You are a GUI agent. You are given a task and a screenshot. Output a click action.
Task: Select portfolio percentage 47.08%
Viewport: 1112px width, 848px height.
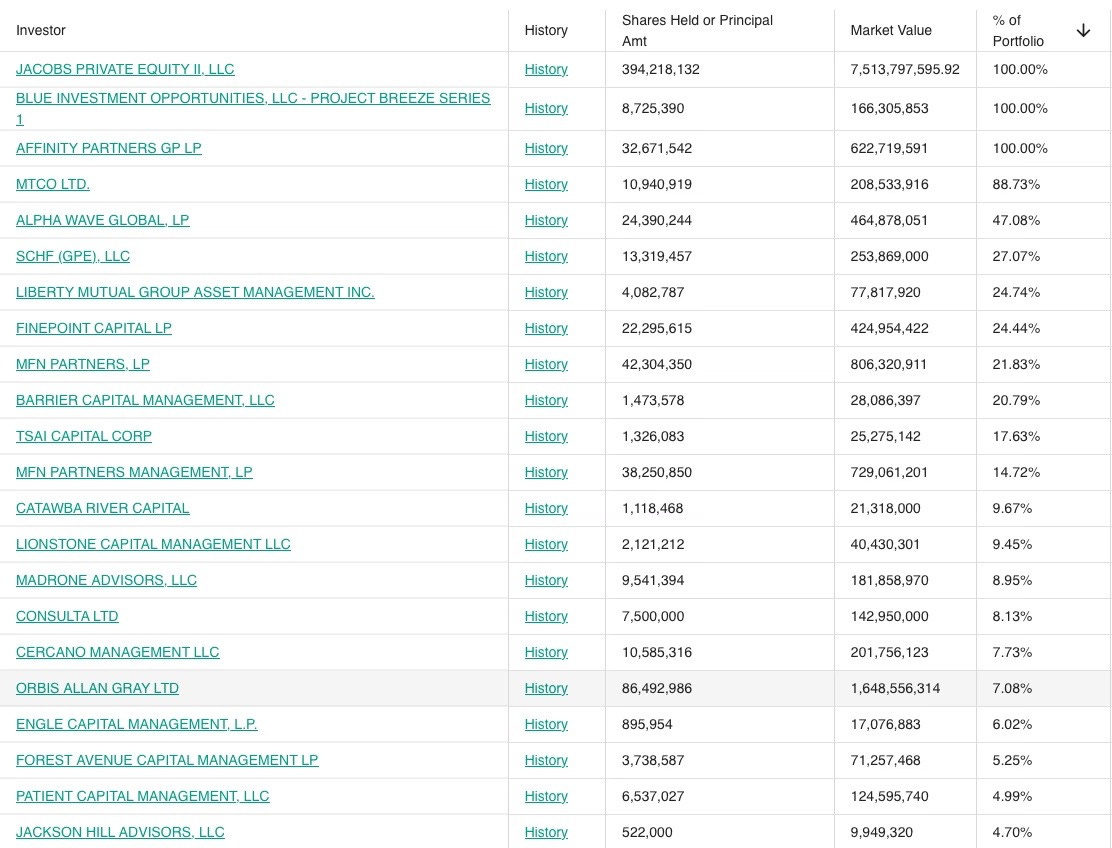tap(1016, 221)
